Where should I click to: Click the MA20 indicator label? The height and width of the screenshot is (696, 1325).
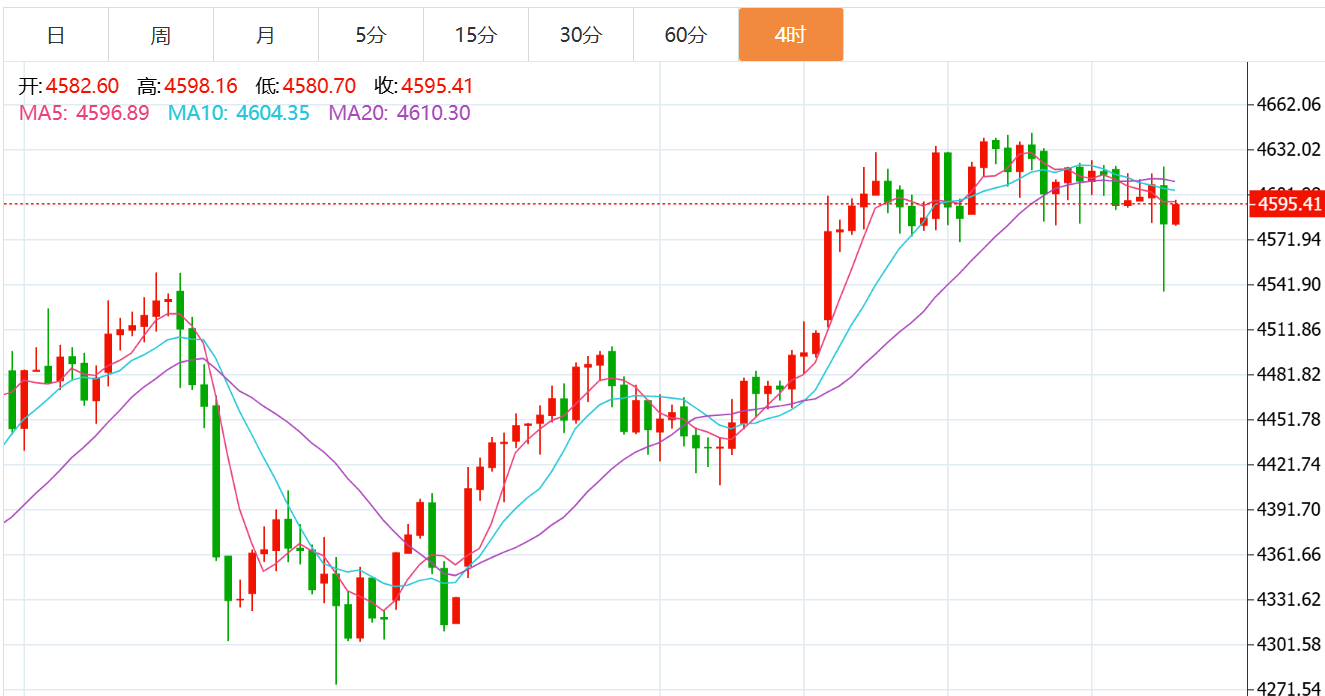399,113
